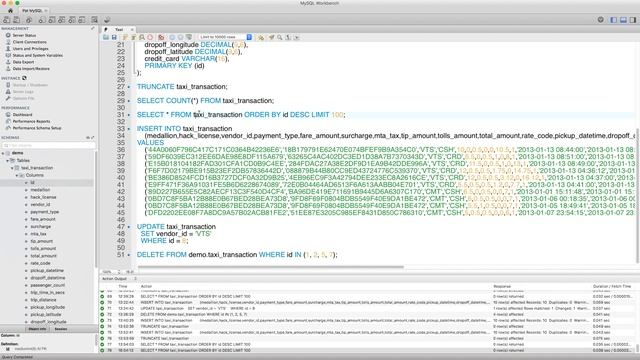Click the DELETE FROM demo.taxi_transaction statement
Image resolution: width=640 pixels, height=360 pixels.
pyautogui.click(x=237, y=255)
